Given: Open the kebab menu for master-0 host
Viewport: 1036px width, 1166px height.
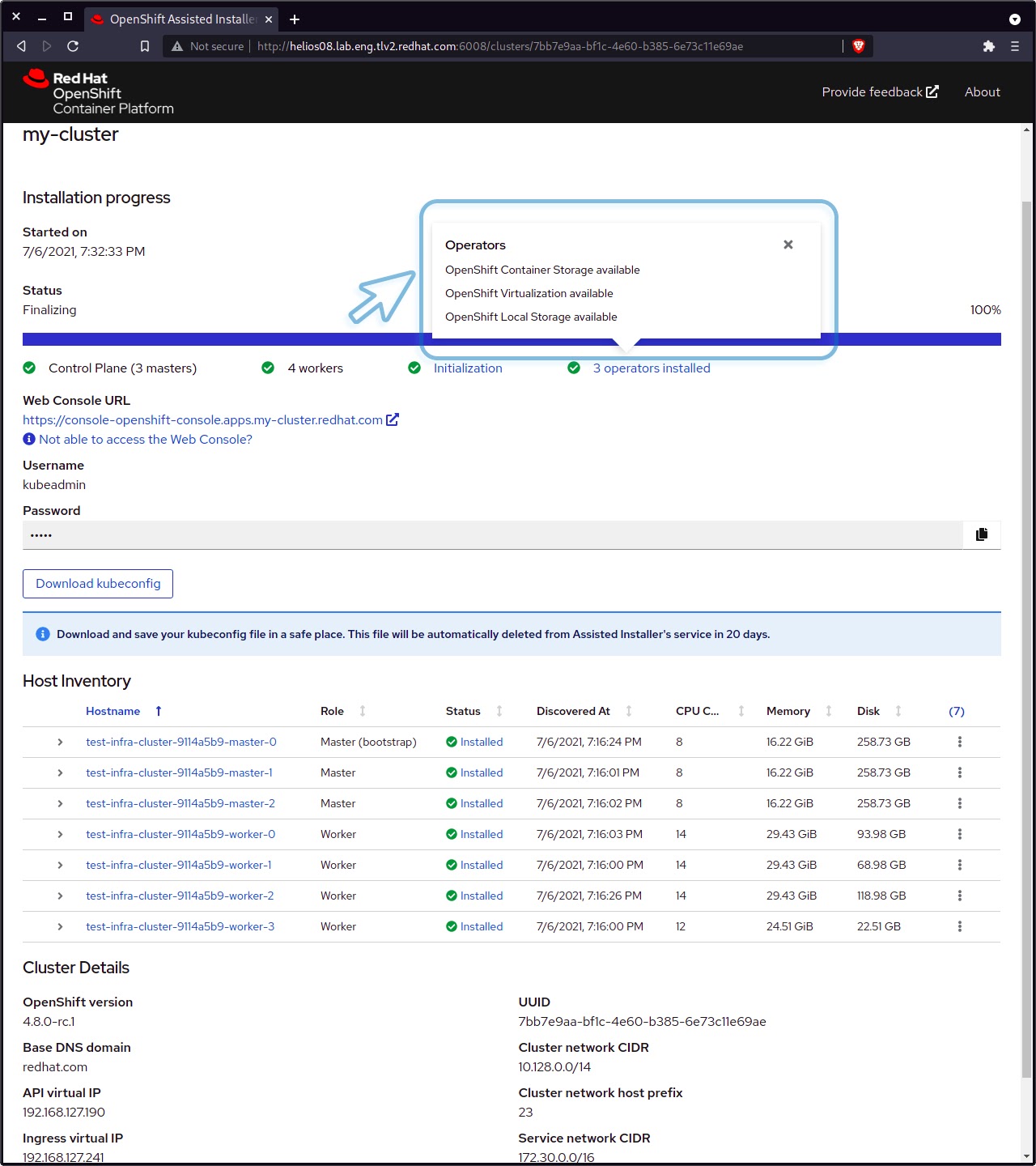Looking at the screenshot, I should point(960,742).
